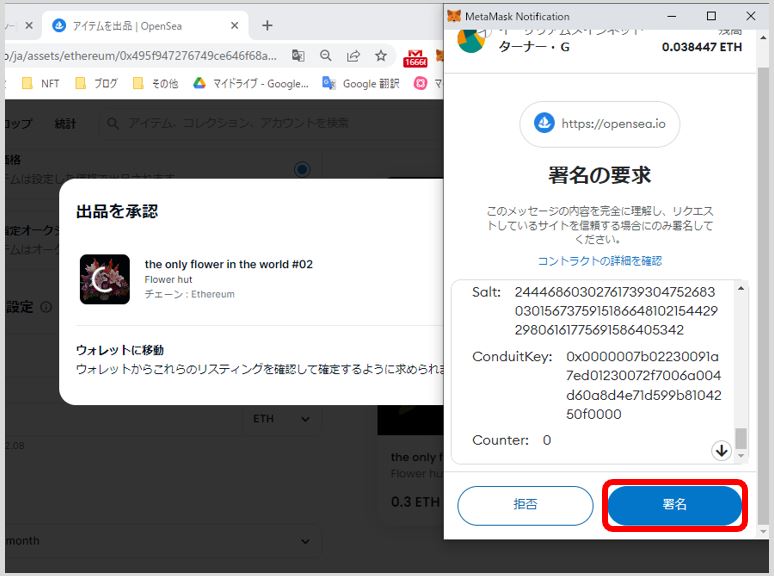Click the Flower hut collection name
774x576 pixels.
click(168, 279)
